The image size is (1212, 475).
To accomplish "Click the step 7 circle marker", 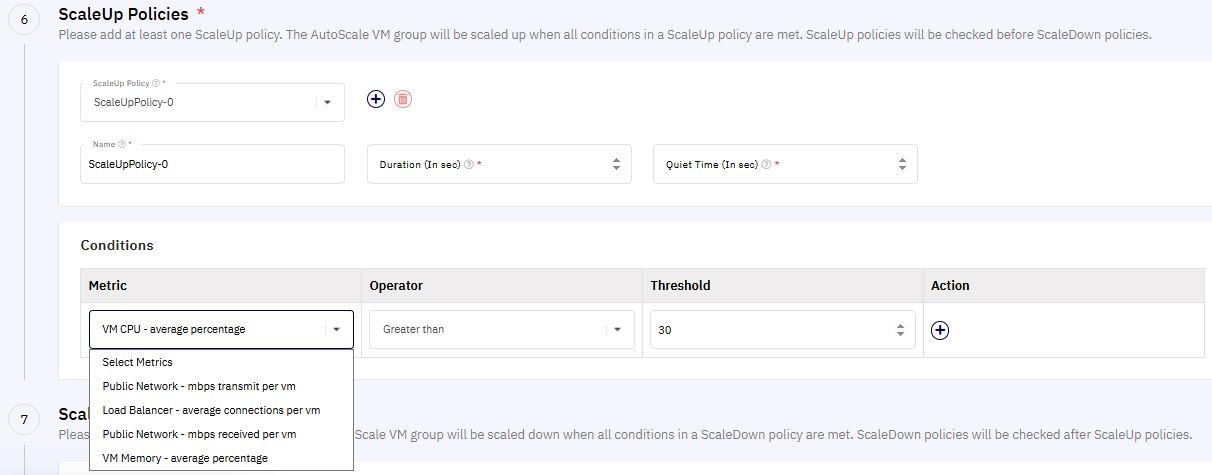I will [x=24, y=420].
